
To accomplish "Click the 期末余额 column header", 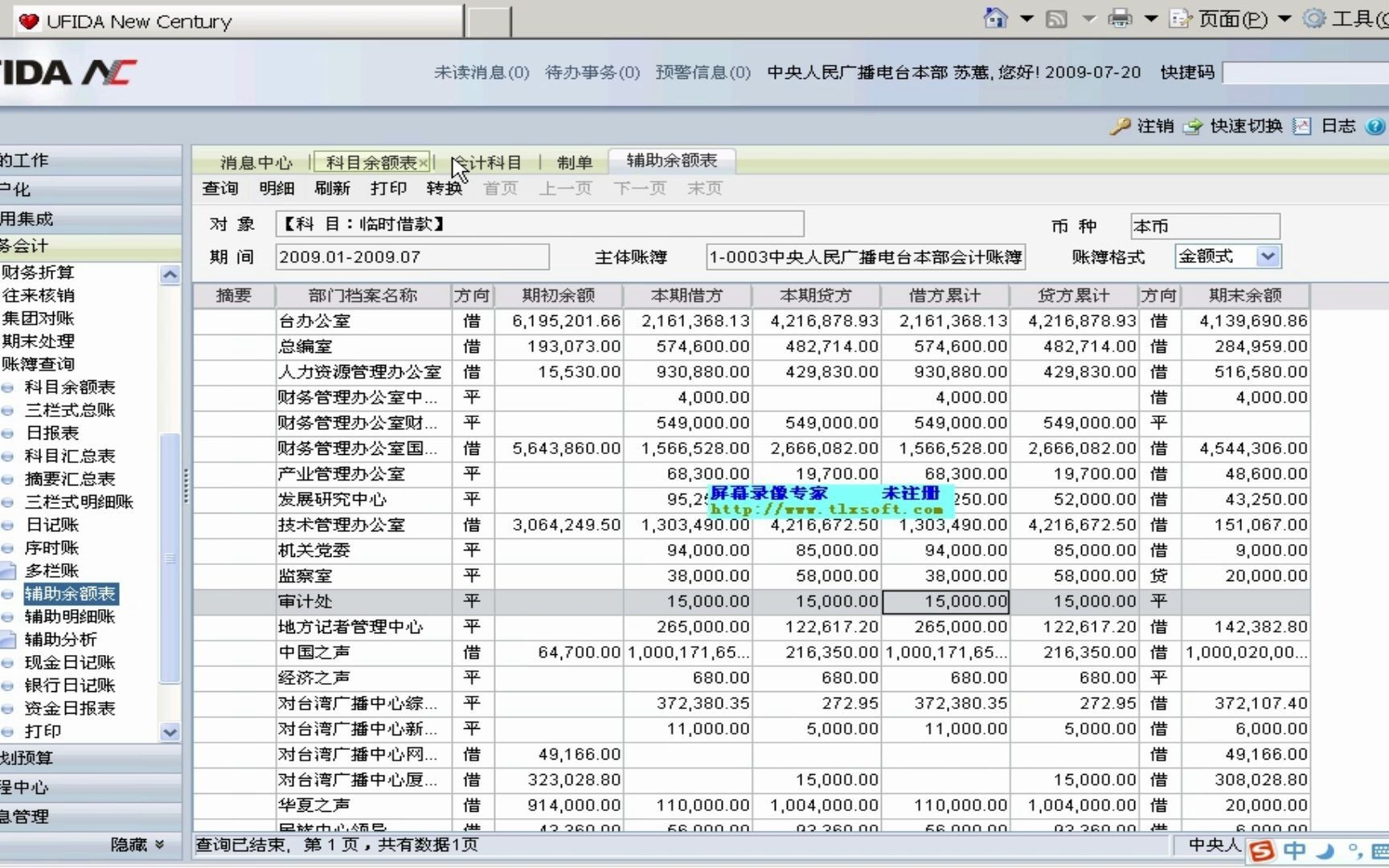I will pos(1245,296).
